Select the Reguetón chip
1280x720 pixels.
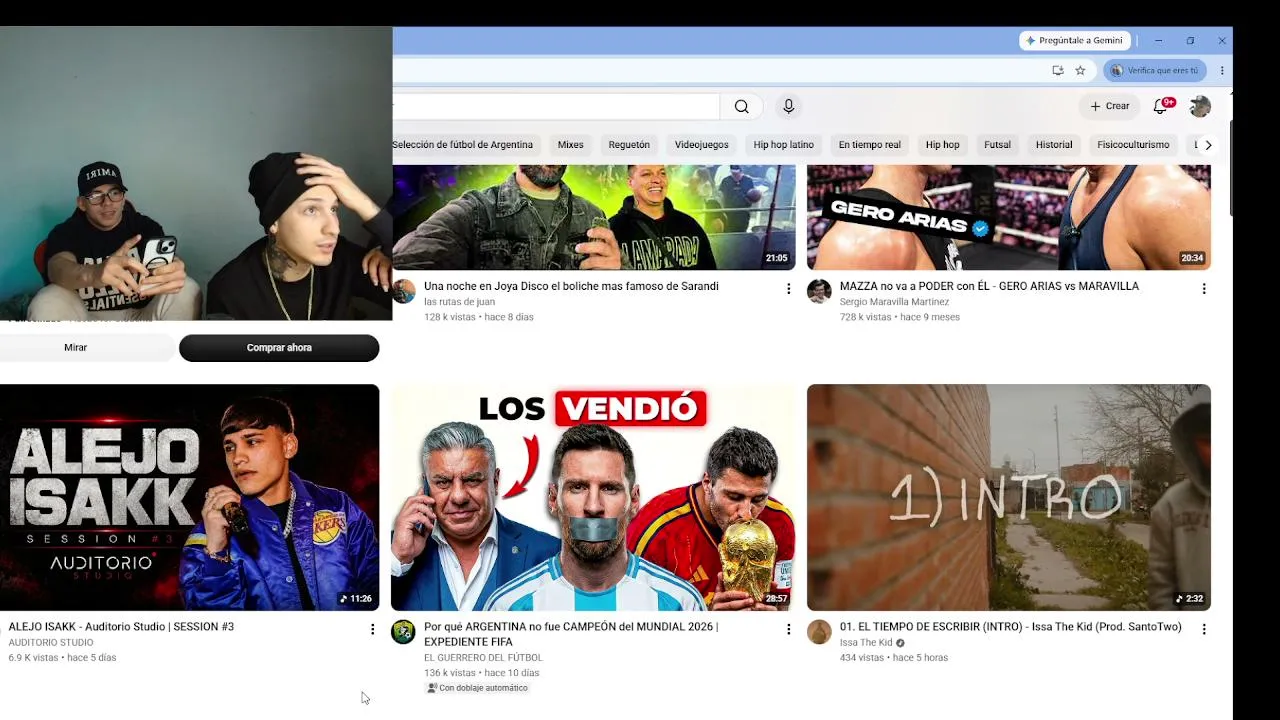pos(629,145)
